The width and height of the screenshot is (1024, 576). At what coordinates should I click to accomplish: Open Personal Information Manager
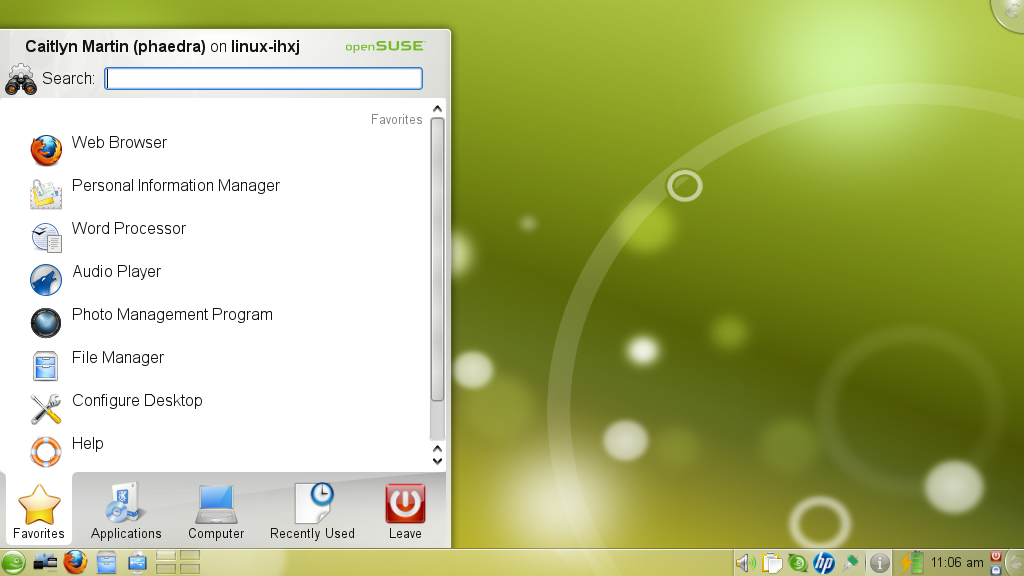[175, 187]
